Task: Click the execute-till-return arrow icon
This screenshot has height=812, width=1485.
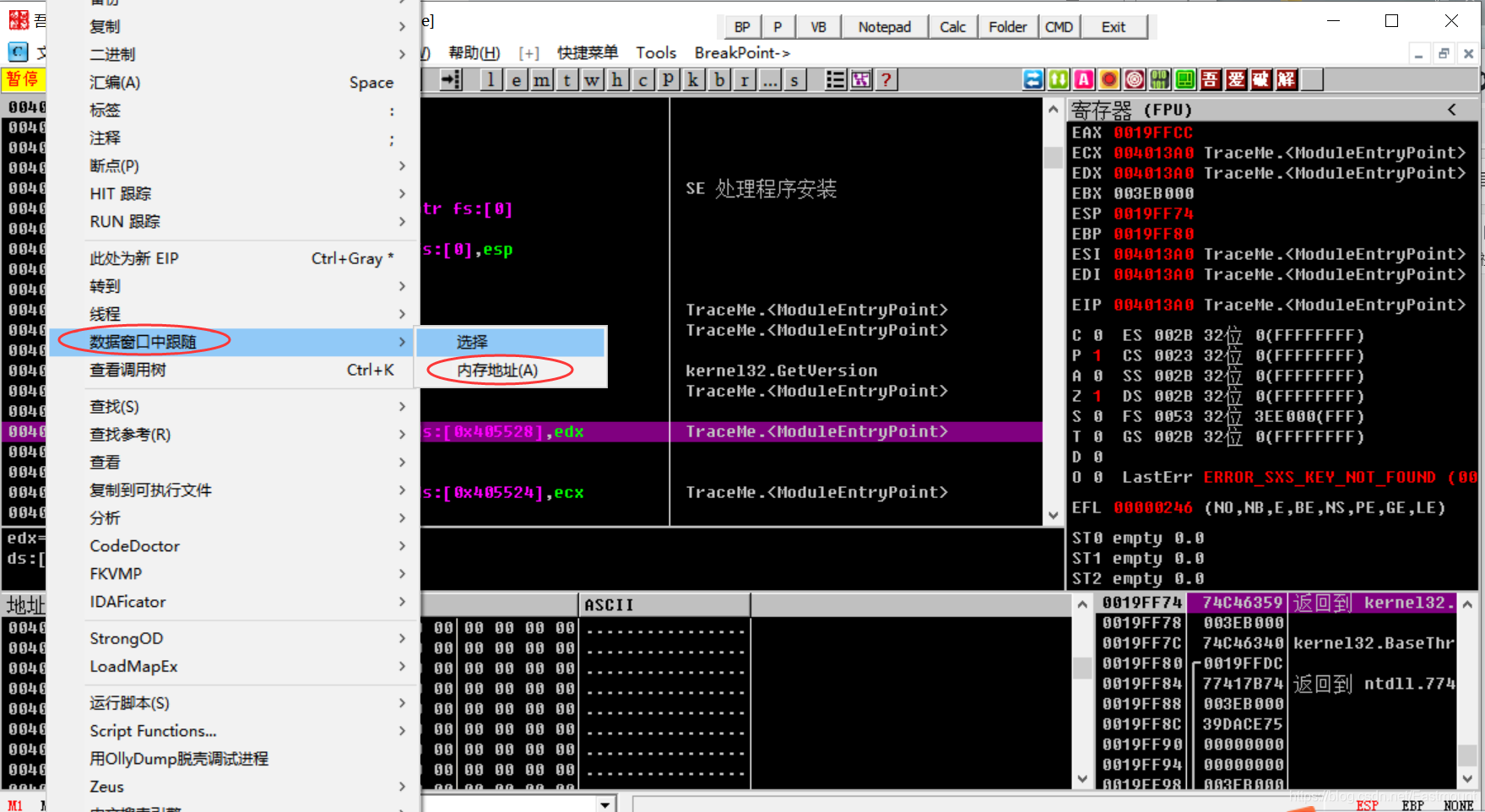Action: pyautogui.click(x=452, y=80)
